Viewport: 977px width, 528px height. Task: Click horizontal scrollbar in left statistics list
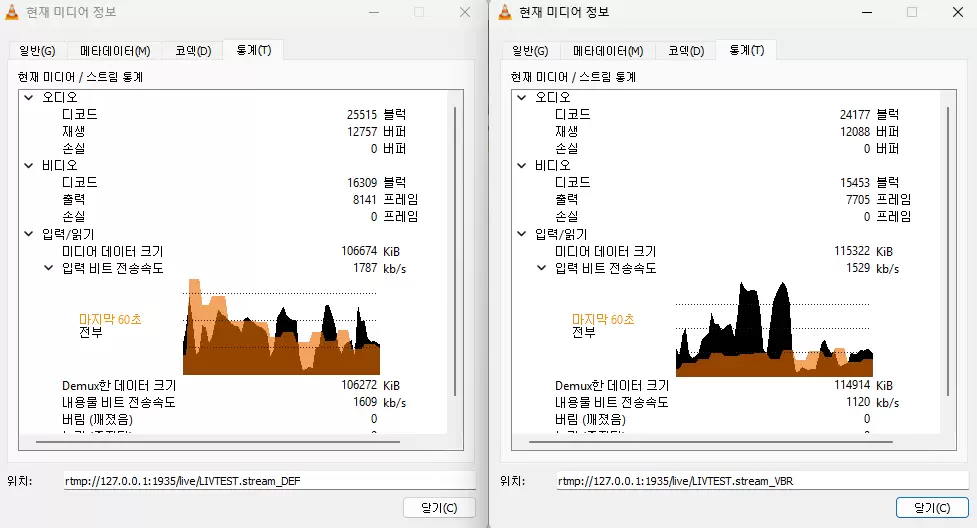coord(218,442)
